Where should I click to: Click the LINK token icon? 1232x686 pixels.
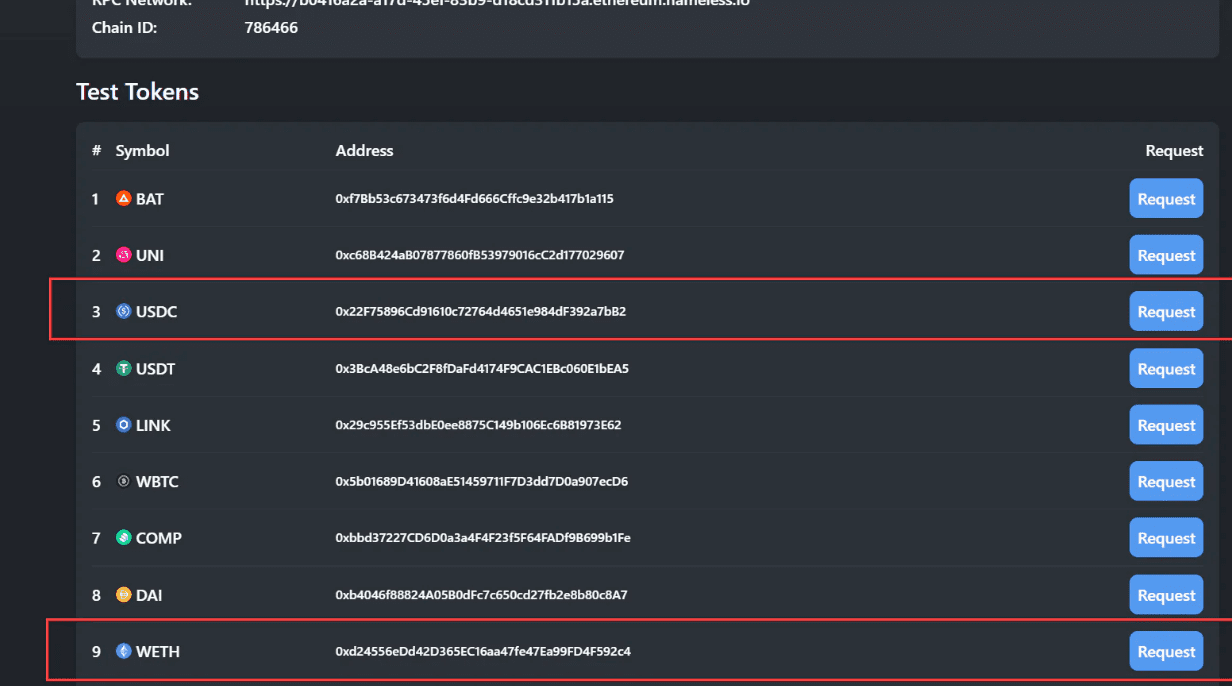[x=121, y=424]
